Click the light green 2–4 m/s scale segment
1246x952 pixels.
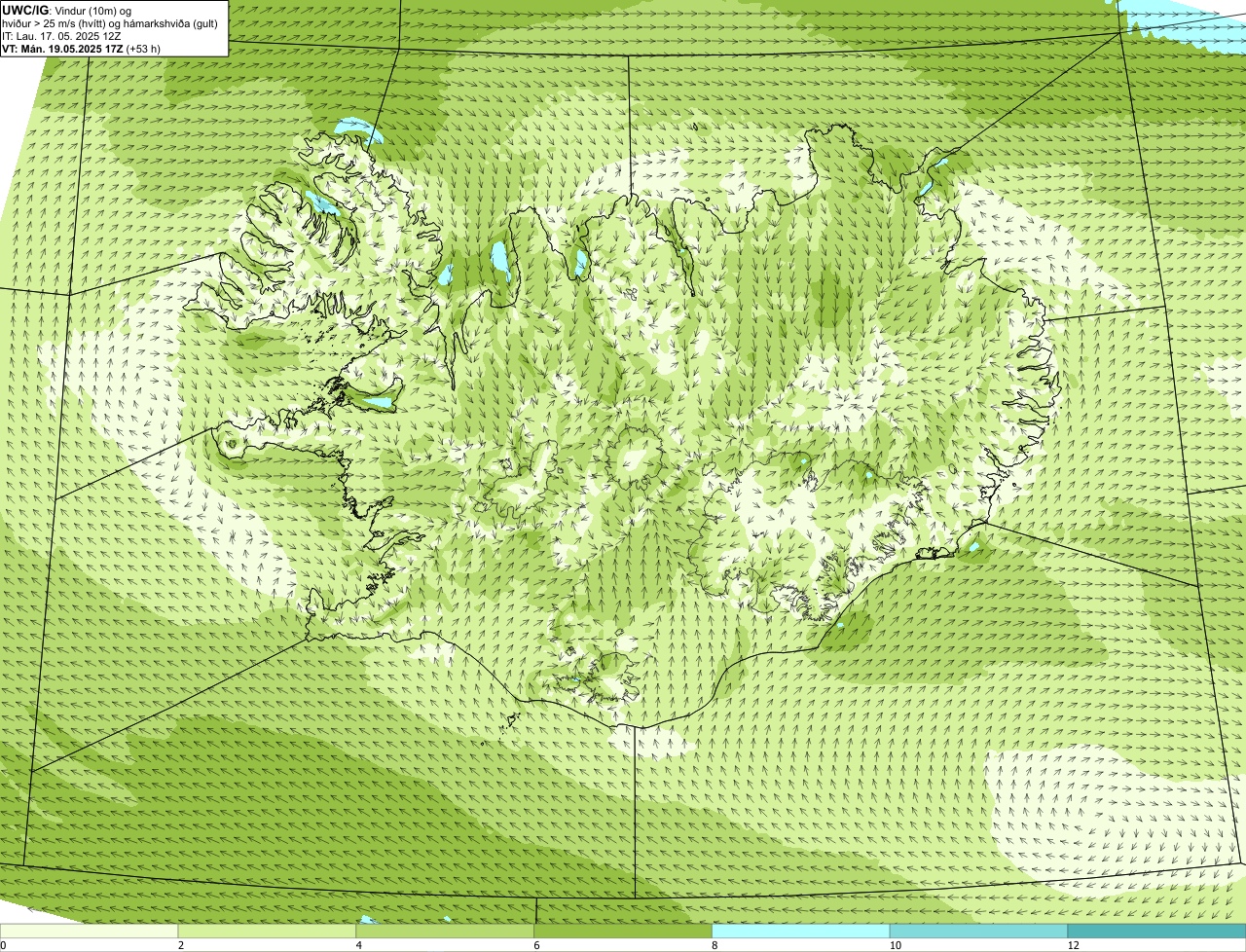point(268,932)
